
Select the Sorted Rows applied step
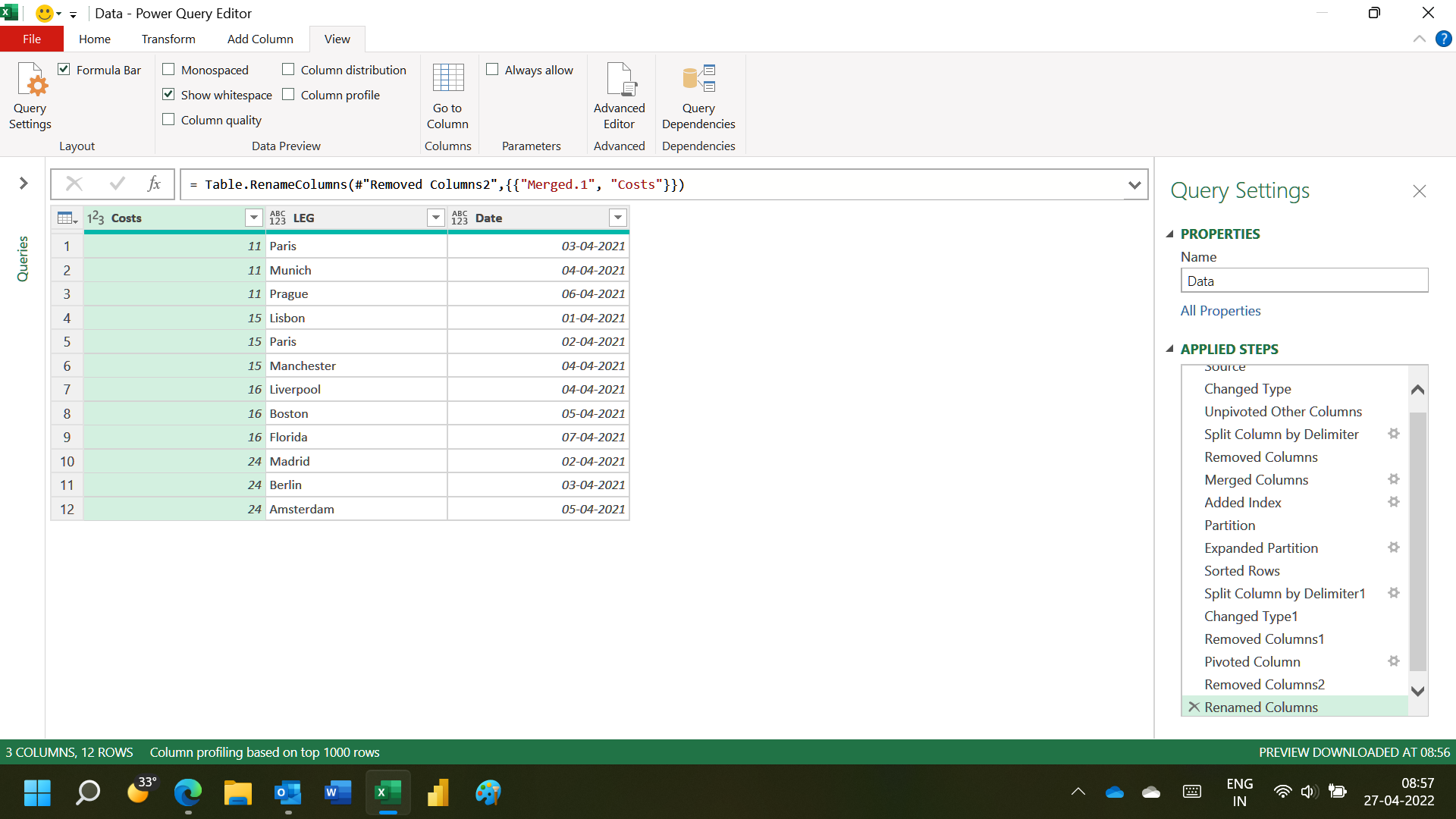[x=1242, y=570]
